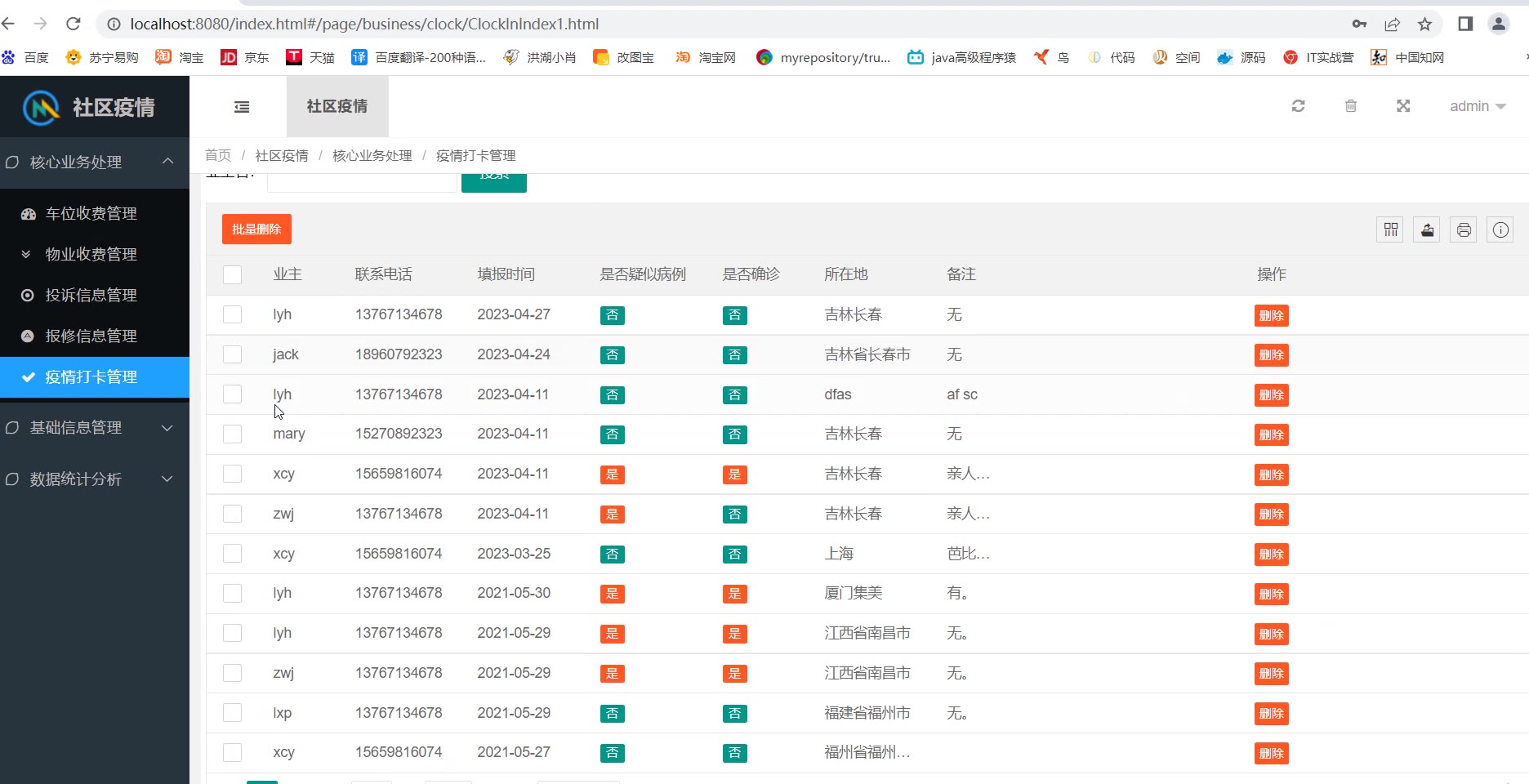The image size is (1529, 784).
Task: Open 车位收费管理 in the sidebar
Action: 91,214
